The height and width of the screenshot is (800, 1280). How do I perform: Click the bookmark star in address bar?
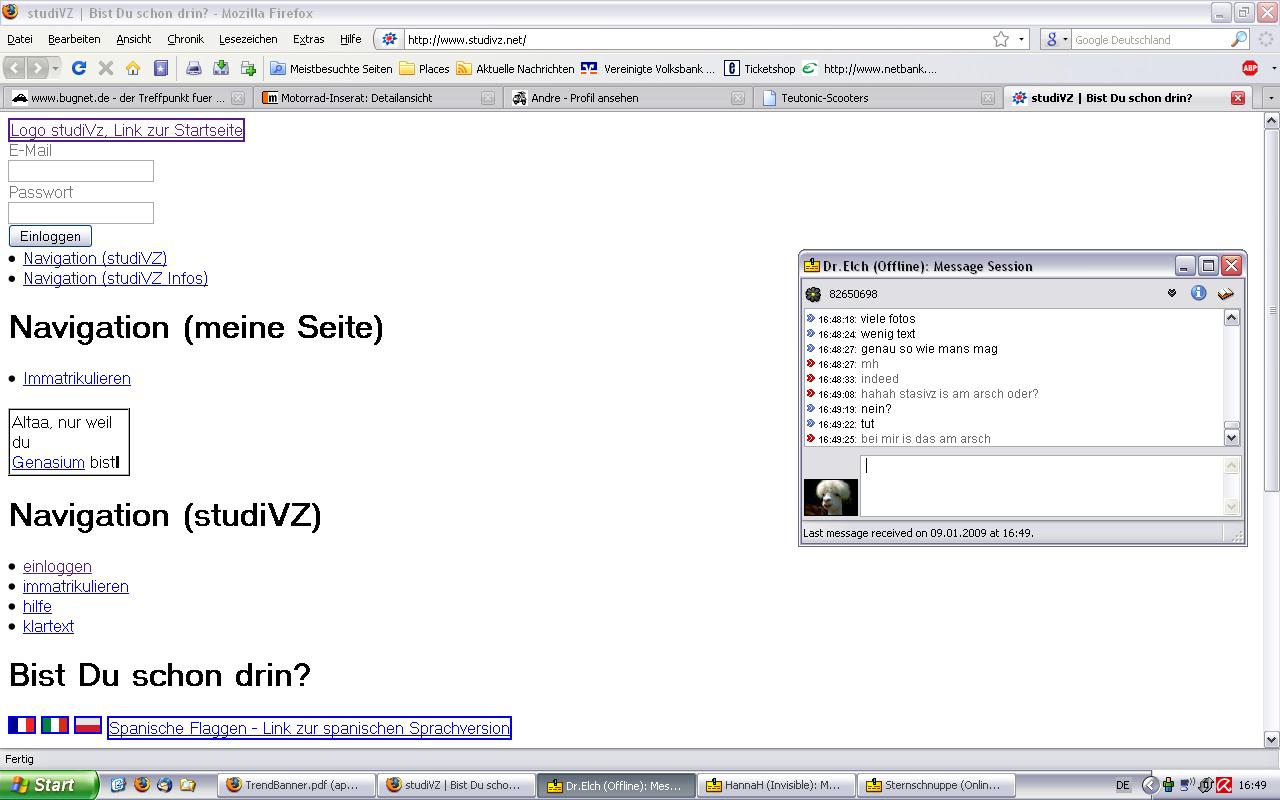coord(1001,39)
